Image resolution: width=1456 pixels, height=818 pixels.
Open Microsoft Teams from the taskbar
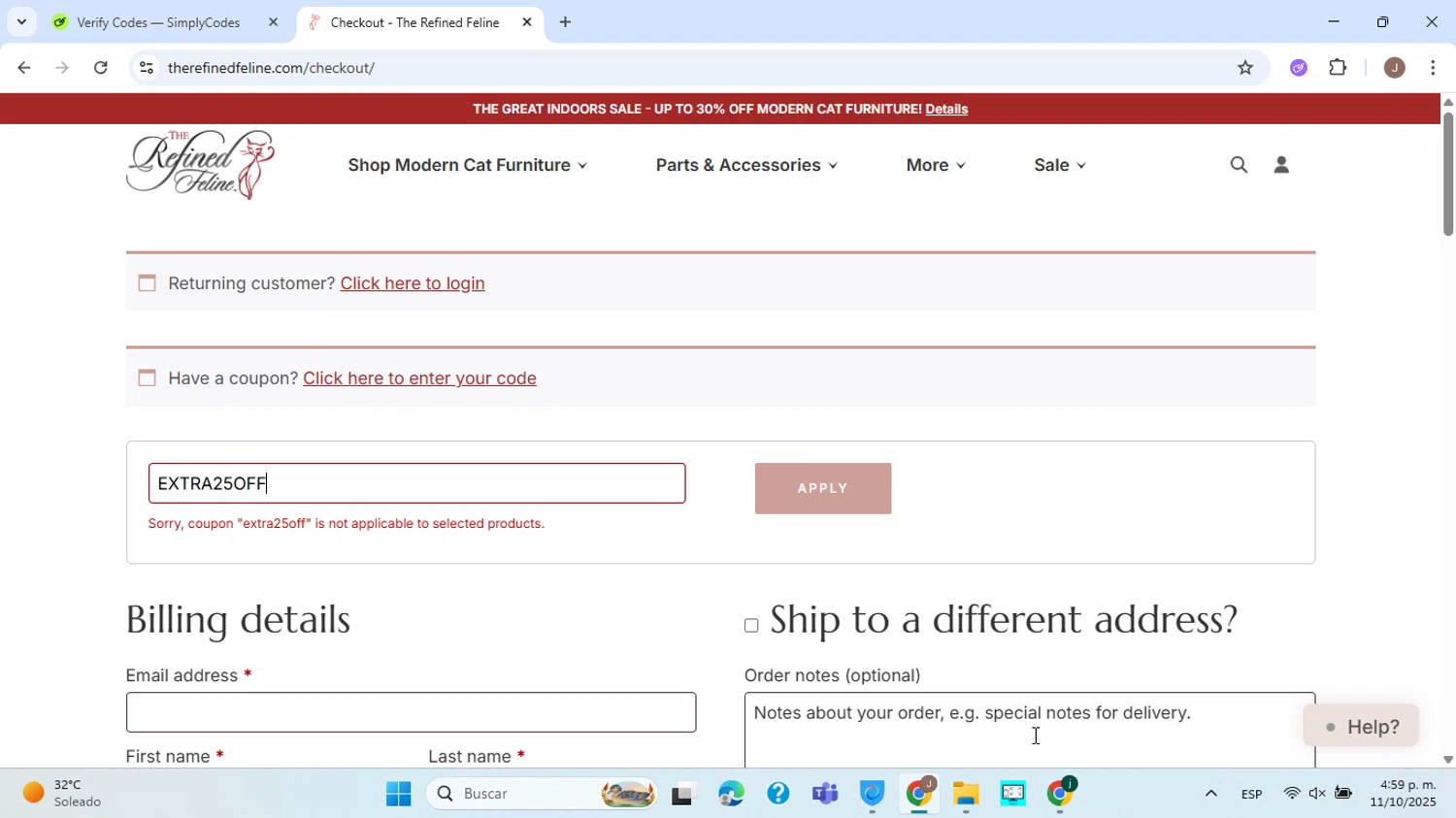tap(825, 795)
